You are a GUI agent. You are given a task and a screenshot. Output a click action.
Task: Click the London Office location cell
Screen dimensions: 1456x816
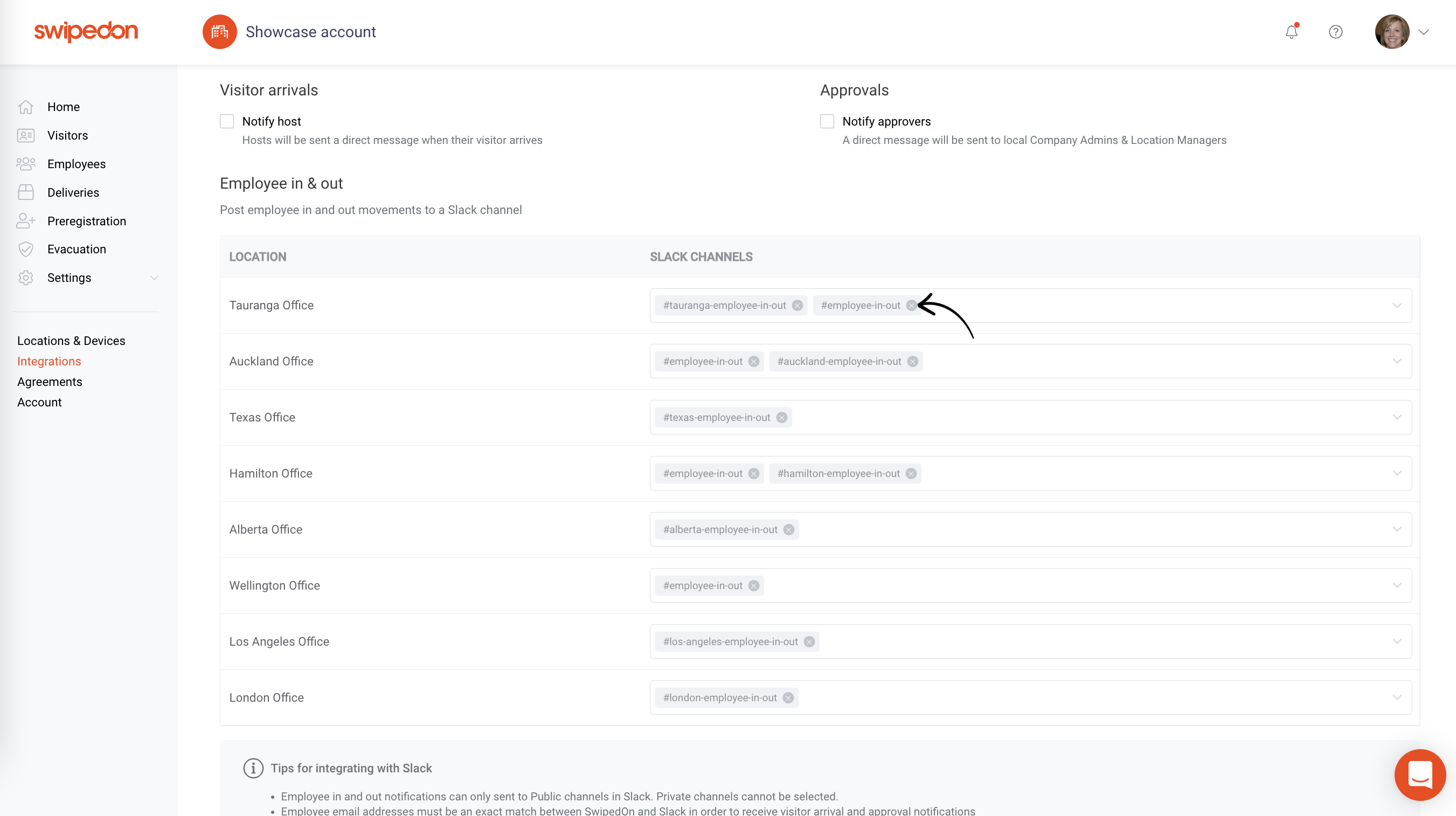coord(267,697)
